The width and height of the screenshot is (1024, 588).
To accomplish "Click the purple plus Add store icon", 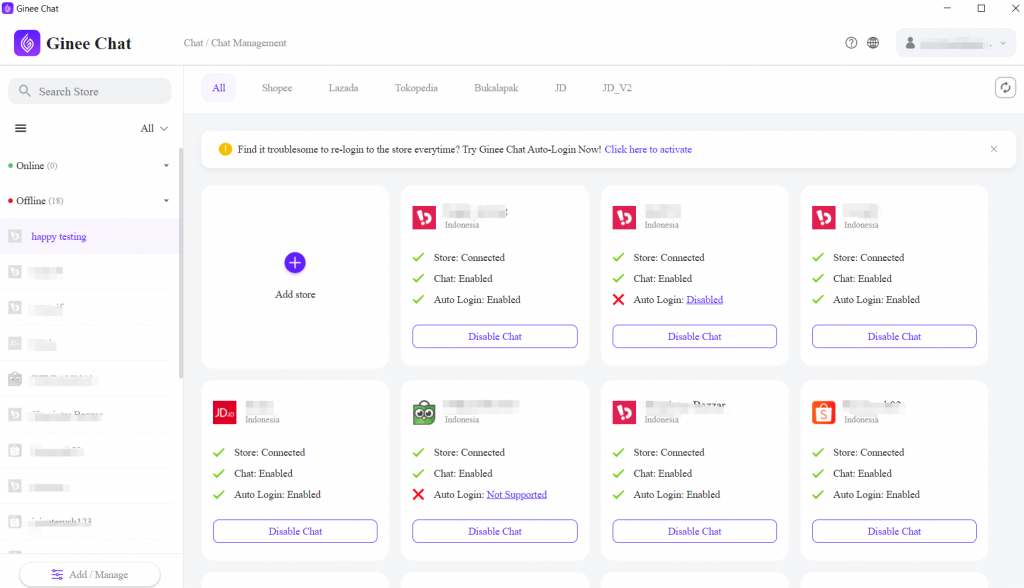I will [x=295, y=263].
